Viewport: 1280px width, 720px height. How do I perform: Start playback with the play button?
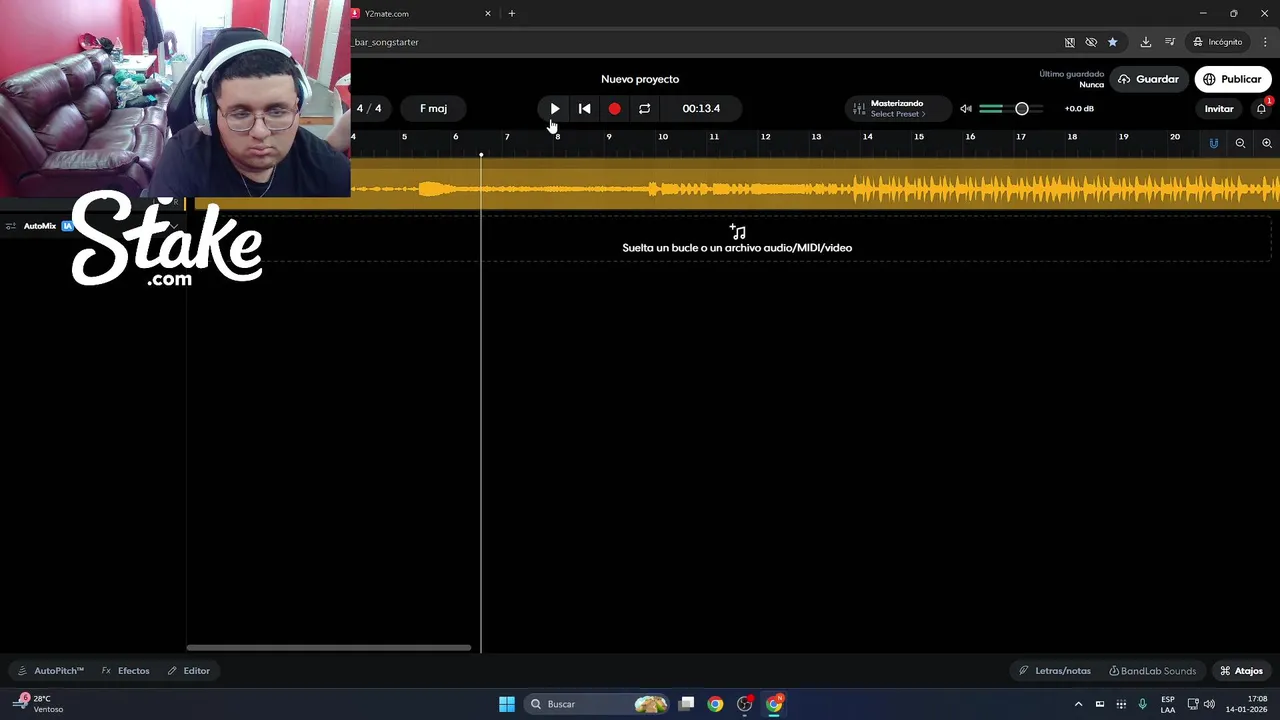pyautogui.click(x=555, y=108)
